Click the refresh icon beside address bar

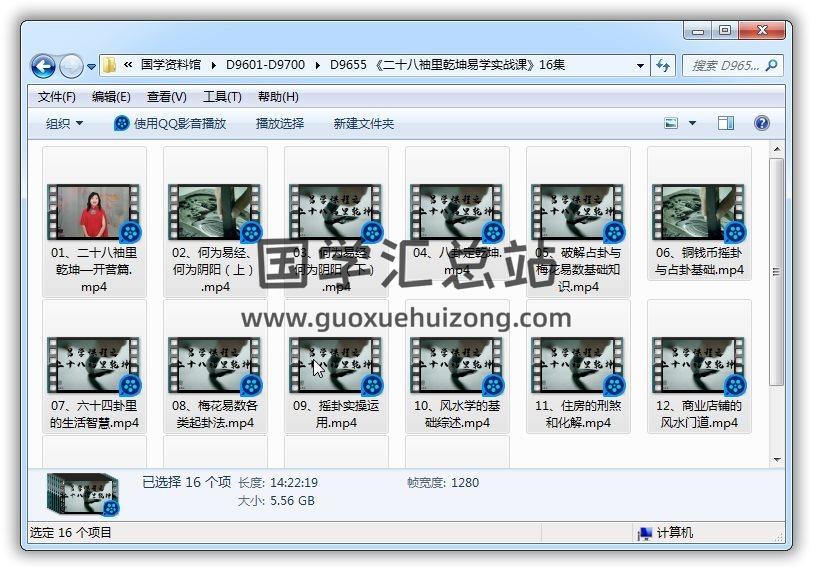[663, 66]
